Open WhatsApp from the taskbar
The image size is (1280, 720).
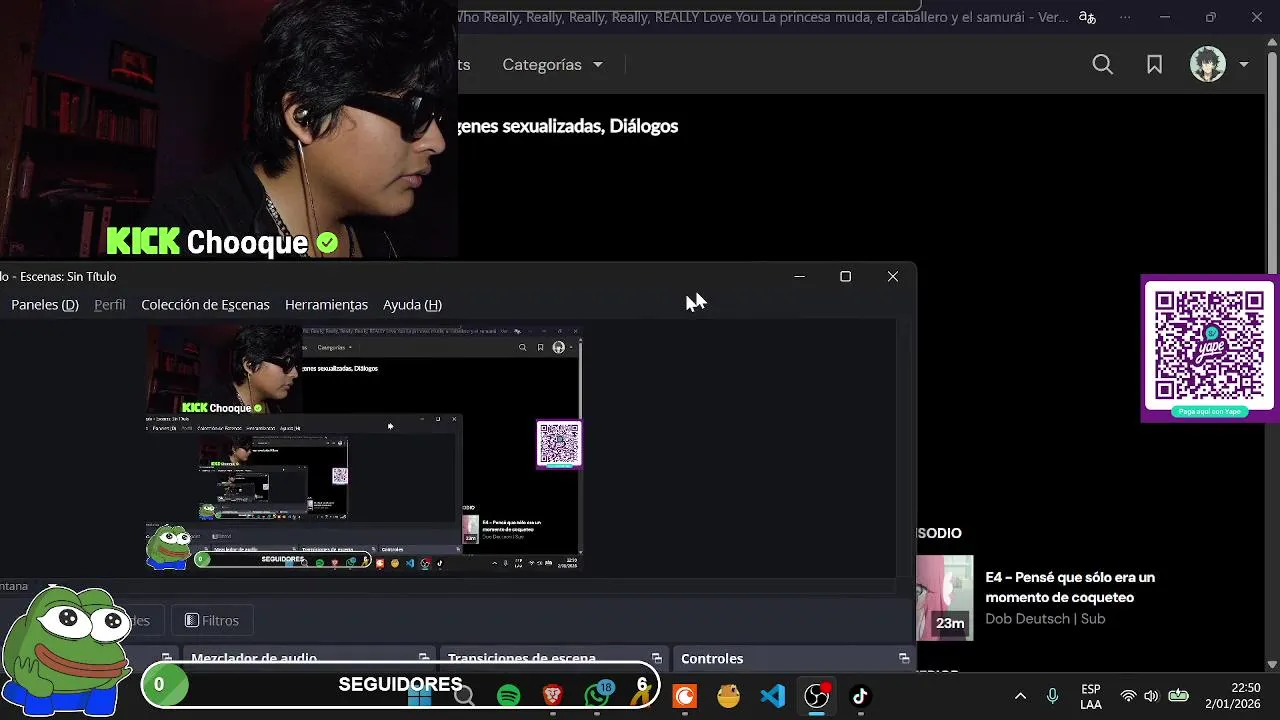click(x=598, y=696)
